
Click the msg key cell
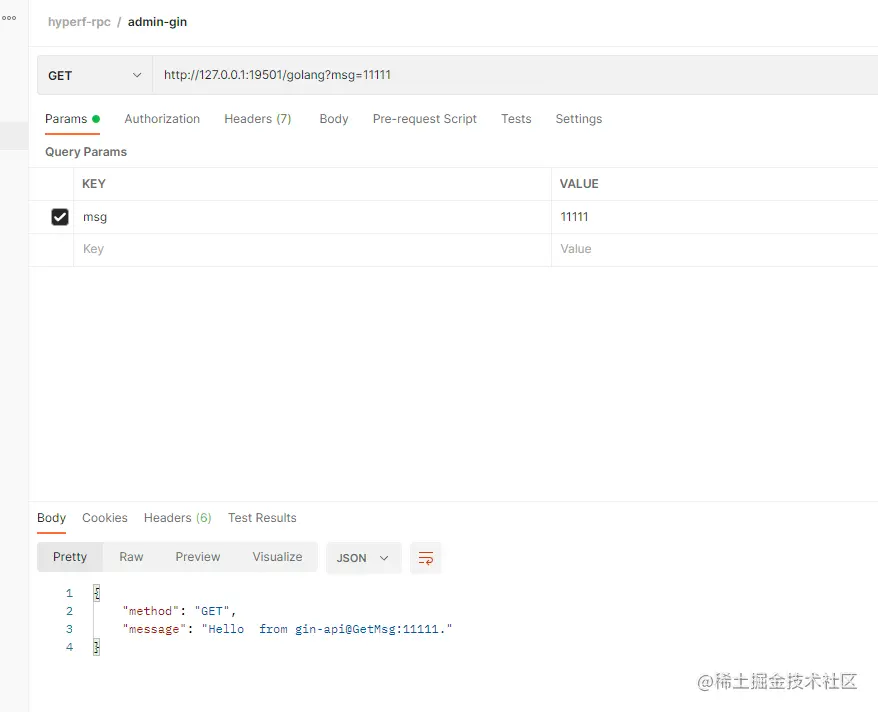tap(312, 217)
